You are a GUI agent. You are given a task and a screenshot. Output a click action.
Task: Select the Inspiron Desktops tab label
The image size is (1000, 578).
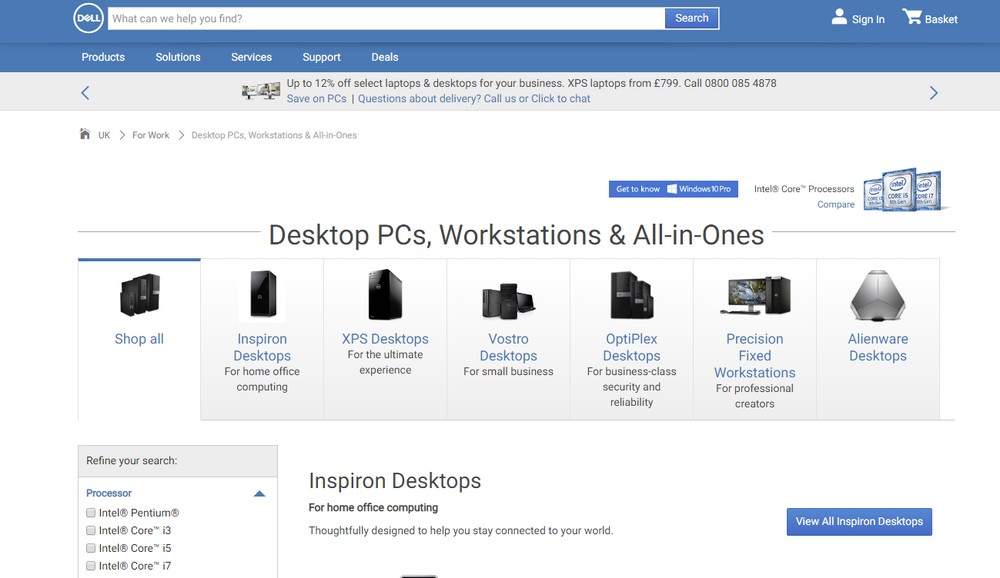pos(262,347)
